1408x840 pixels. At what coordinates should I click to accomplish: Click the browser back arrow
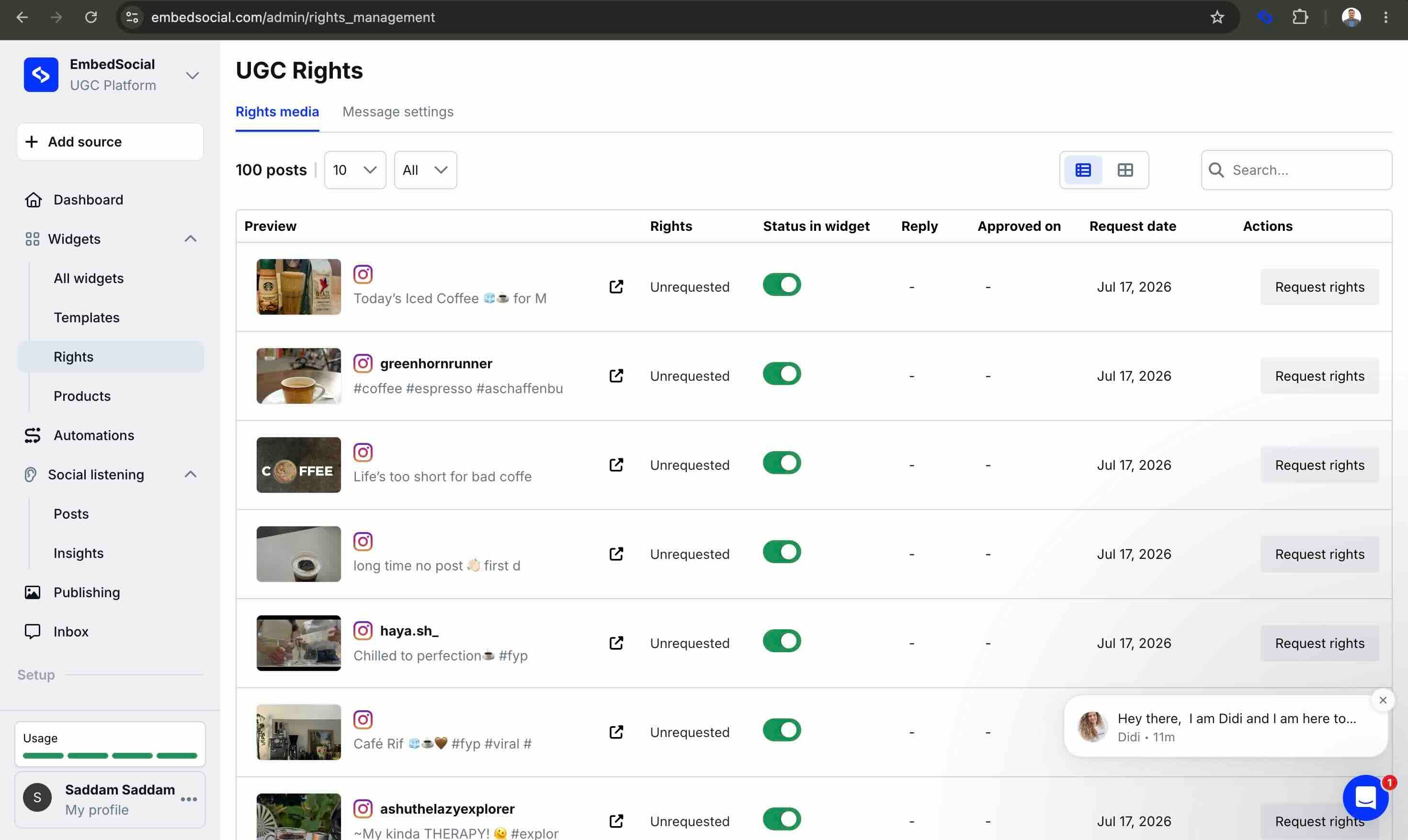22,18
